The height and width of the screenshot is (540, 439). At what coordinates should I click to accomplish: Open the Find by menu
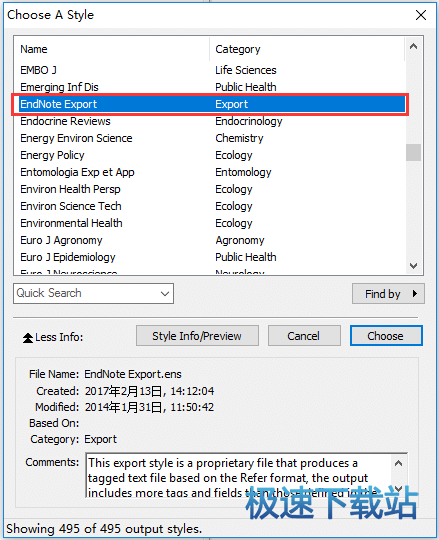pyautogui.click(x=388, y=294)
